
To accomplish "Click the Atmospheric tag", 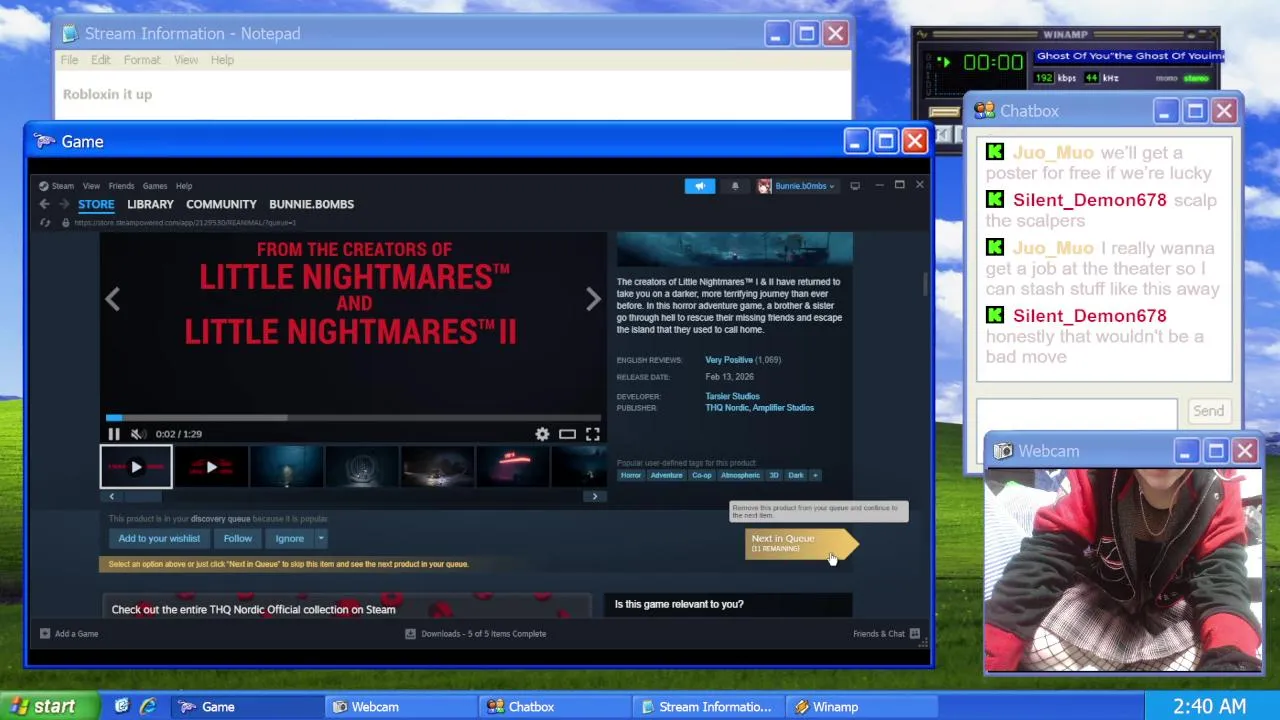I will pyautogui.click(x=740, y=476).
